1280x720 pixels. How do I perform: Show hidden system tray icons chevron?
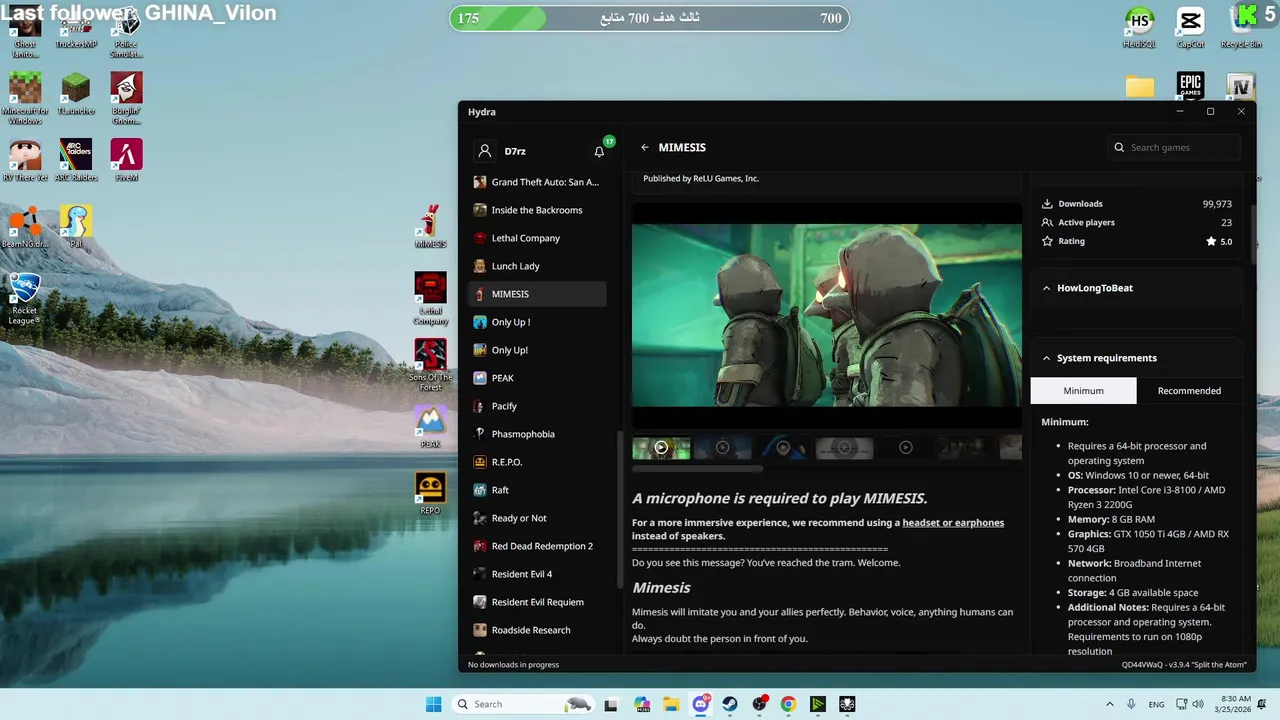(1108, 704)
